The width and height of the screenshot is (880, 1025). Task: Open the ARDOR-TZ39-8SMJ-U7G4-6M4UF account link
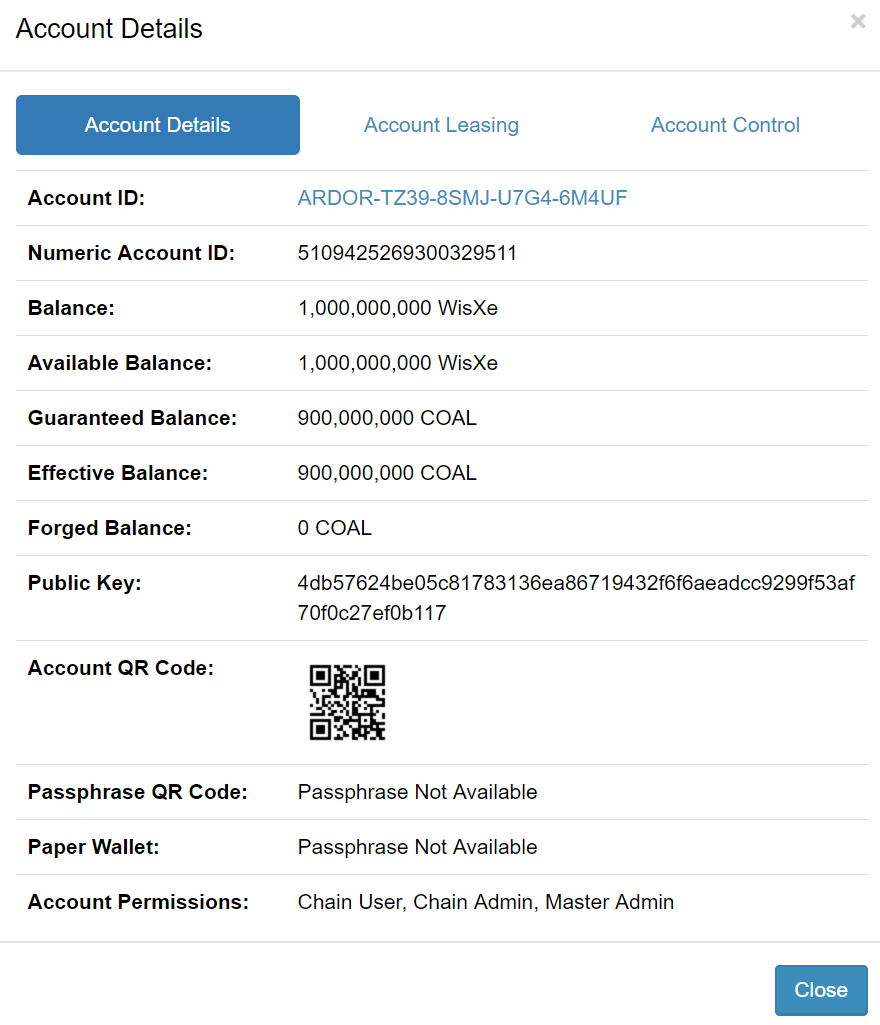click(x=462, y=198)
